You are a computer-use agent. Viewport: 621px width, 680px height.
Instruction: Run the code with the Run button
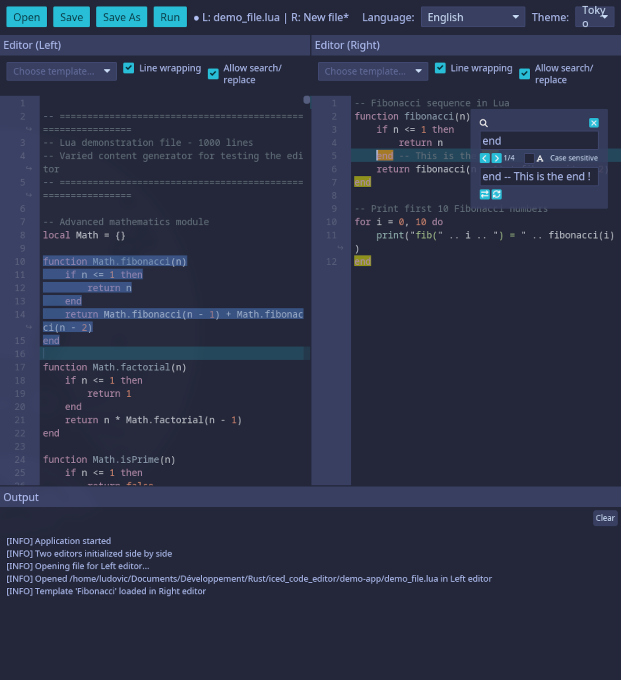pos(170,17)
